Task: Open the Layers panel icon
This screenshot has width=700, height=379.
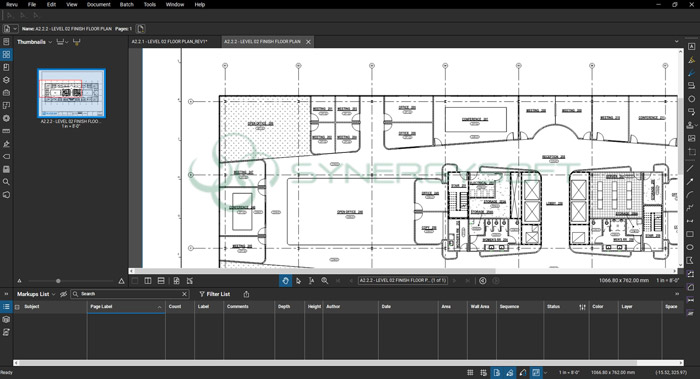Action: point(6,80)
